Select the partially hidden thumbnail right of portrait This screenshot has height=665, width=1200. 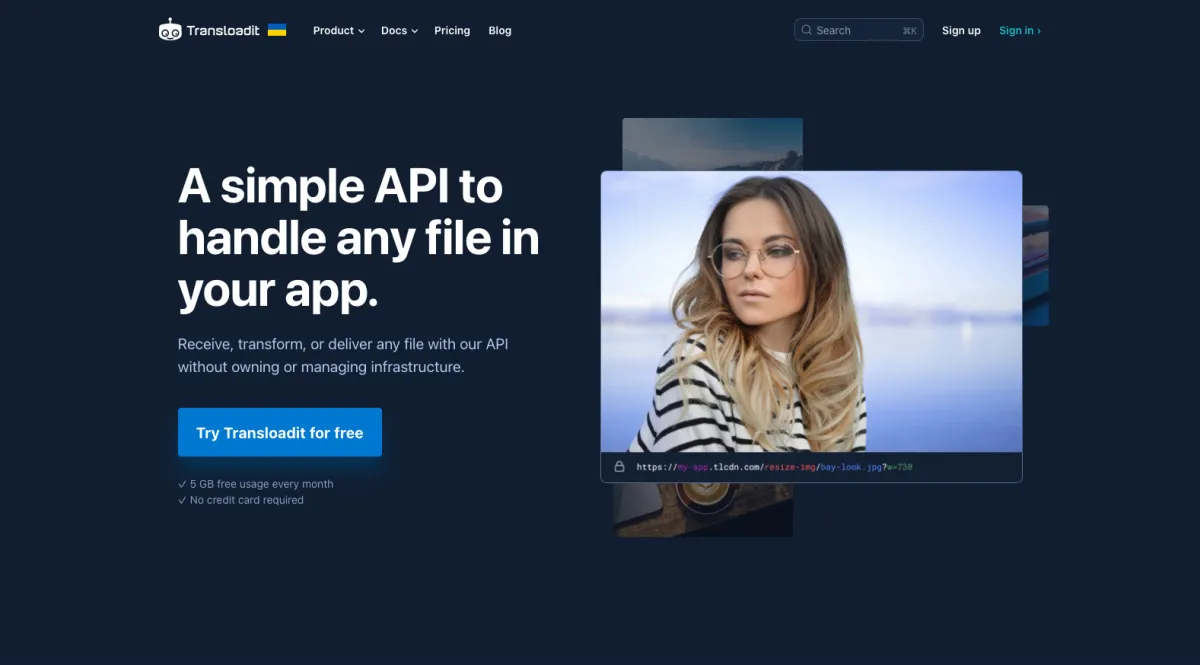coord(1035,265)
